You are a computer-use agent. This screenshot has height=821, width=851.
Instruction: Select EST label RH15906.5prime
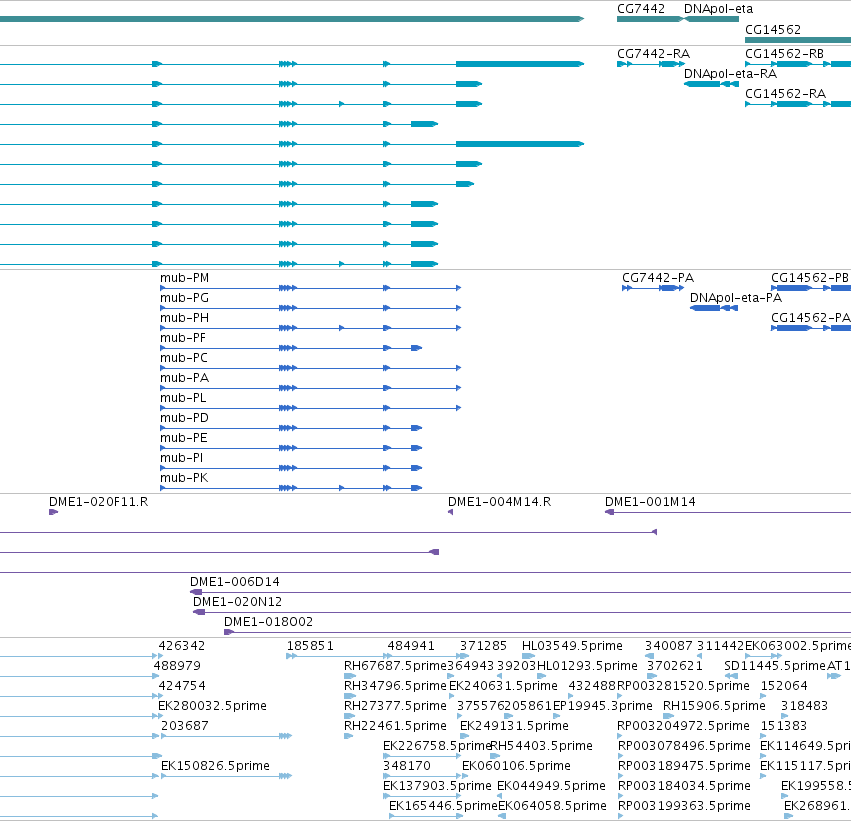pos(714,707)
